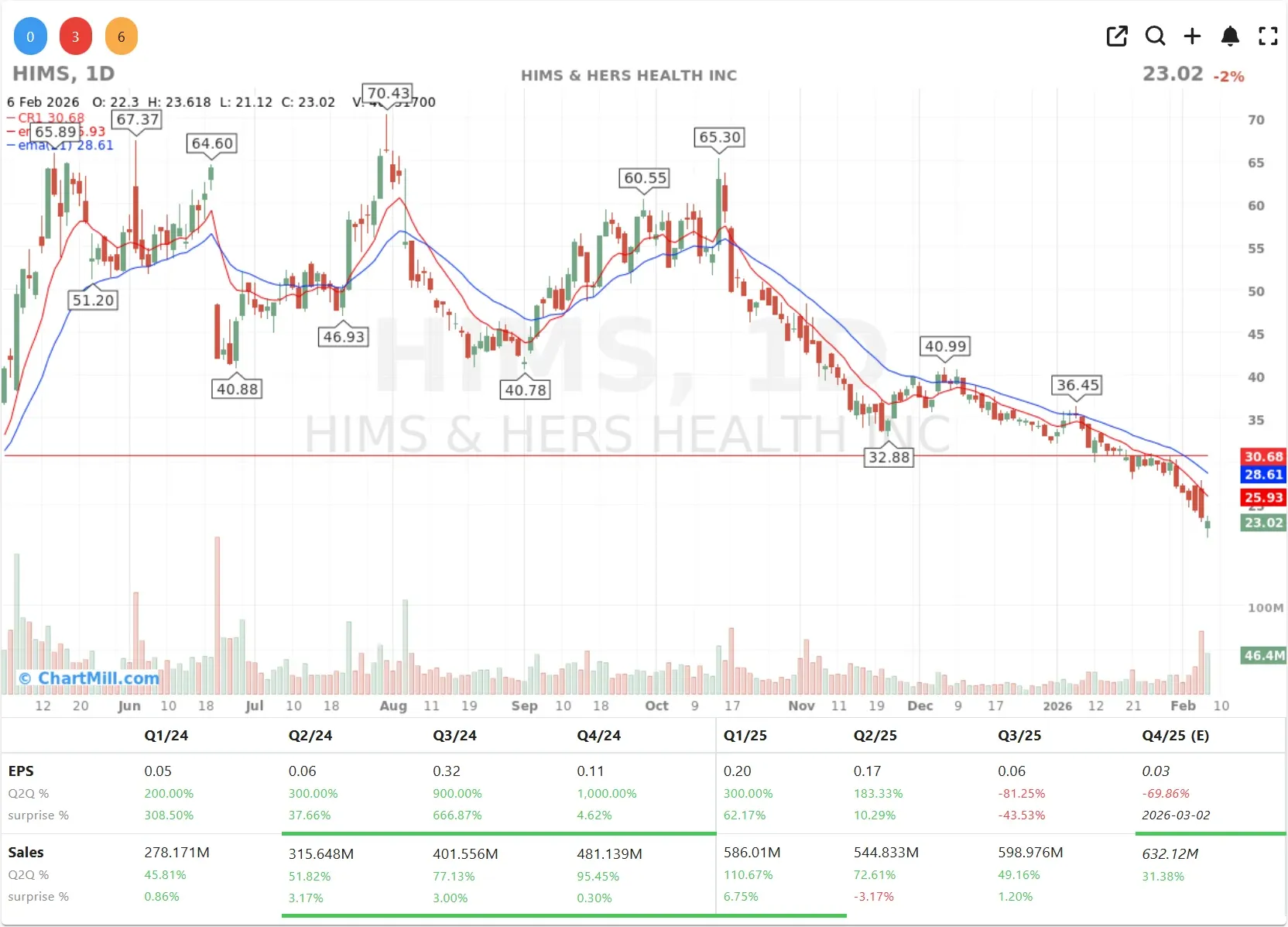
Task: Click the orange "6" rating badge
Action: pos(121,36)
